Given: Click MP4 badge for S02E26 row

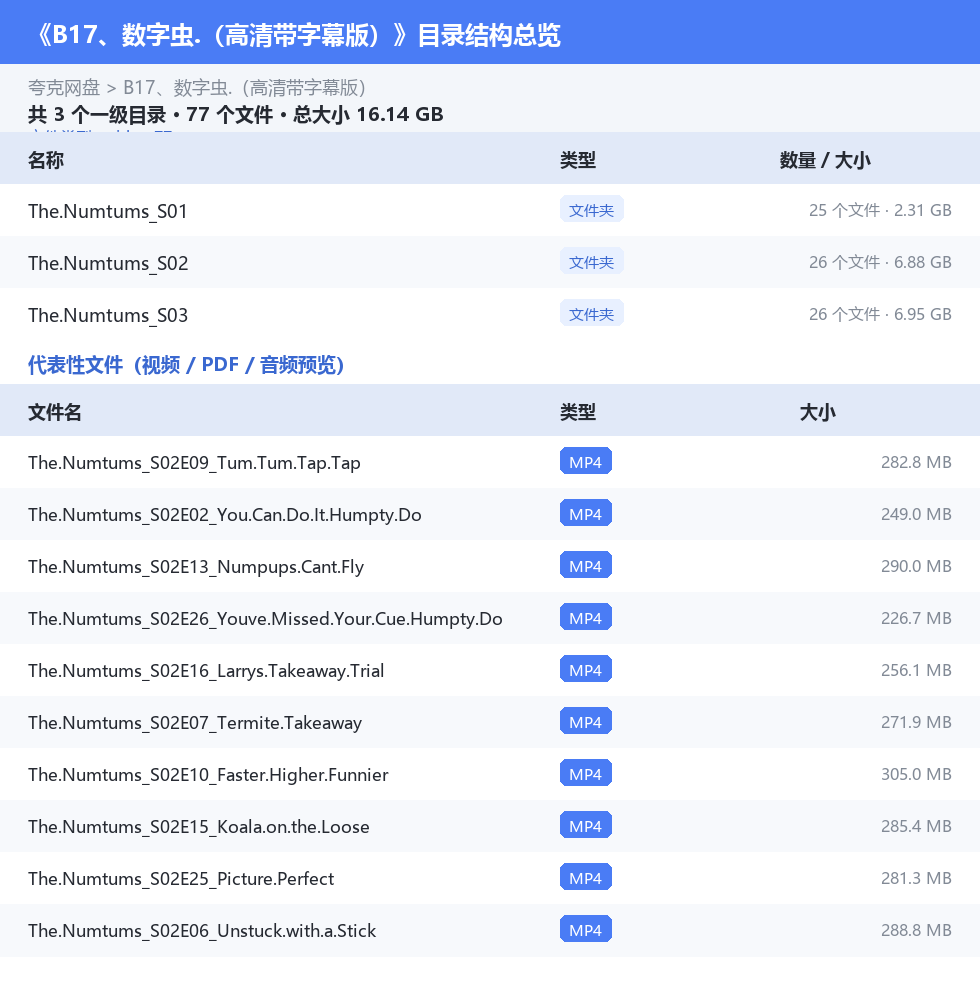Looking at the screenshot, I should pyautogui.click(x=585, y=618).
